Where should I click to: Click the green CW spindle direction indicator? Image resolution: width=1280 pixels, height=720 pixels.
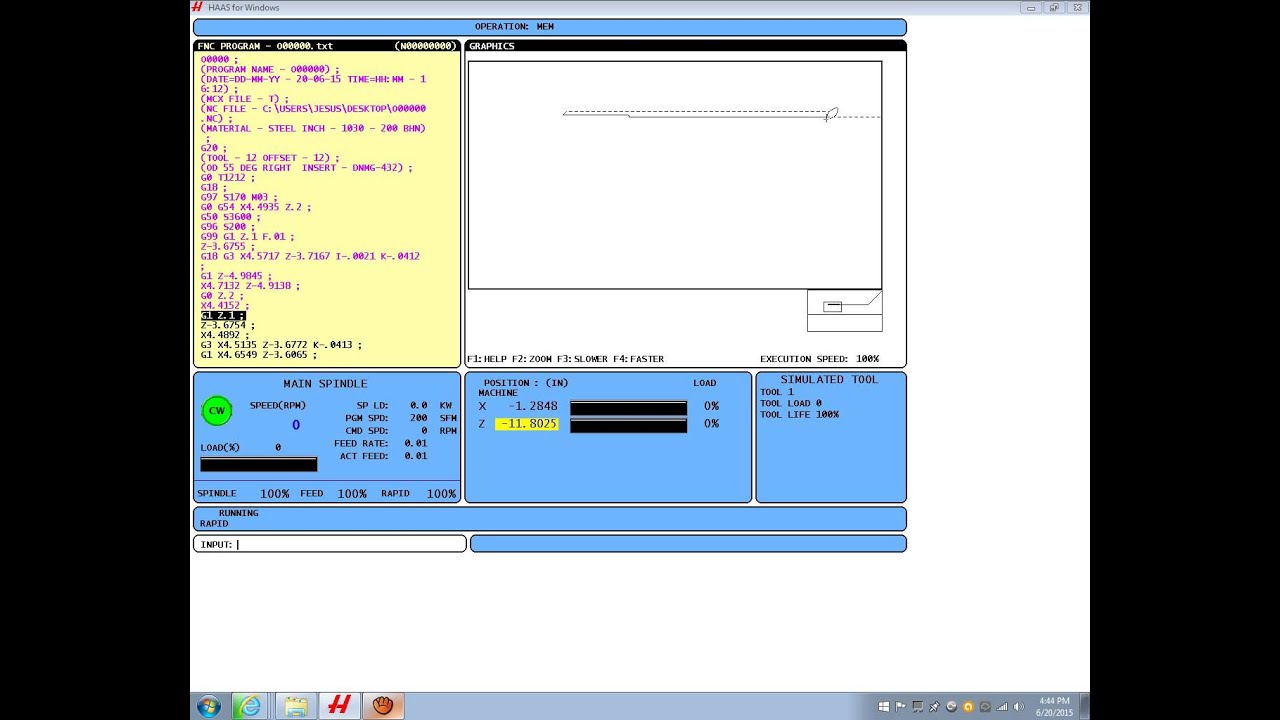pos(217,410)
